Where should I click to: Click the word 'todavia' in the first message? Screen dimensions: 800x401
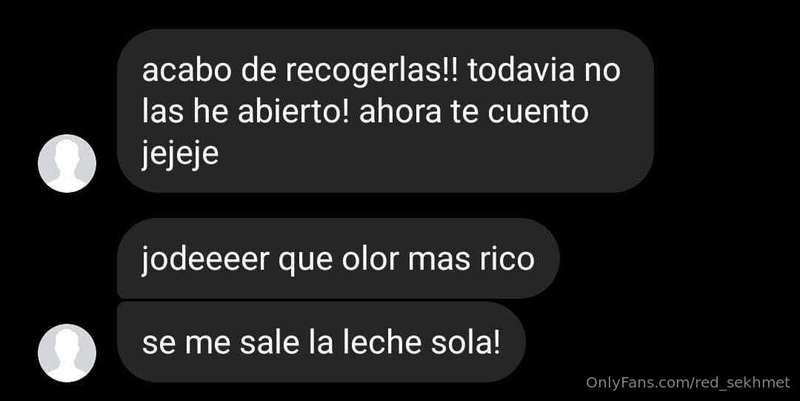coord(517,70)
